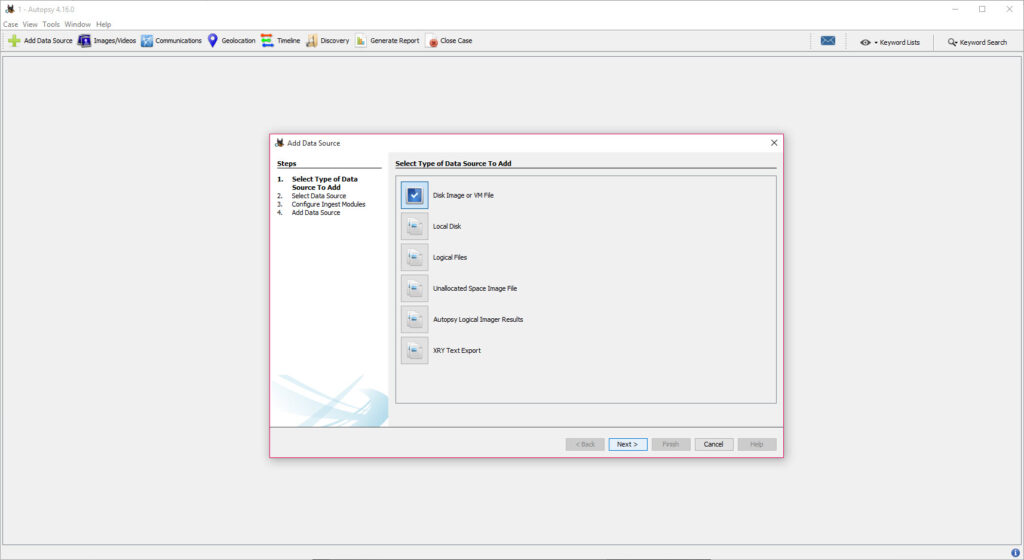Click step text 'Configure Ingest Modules'
Screen dimensions: 1024x560
coord(328,204)
